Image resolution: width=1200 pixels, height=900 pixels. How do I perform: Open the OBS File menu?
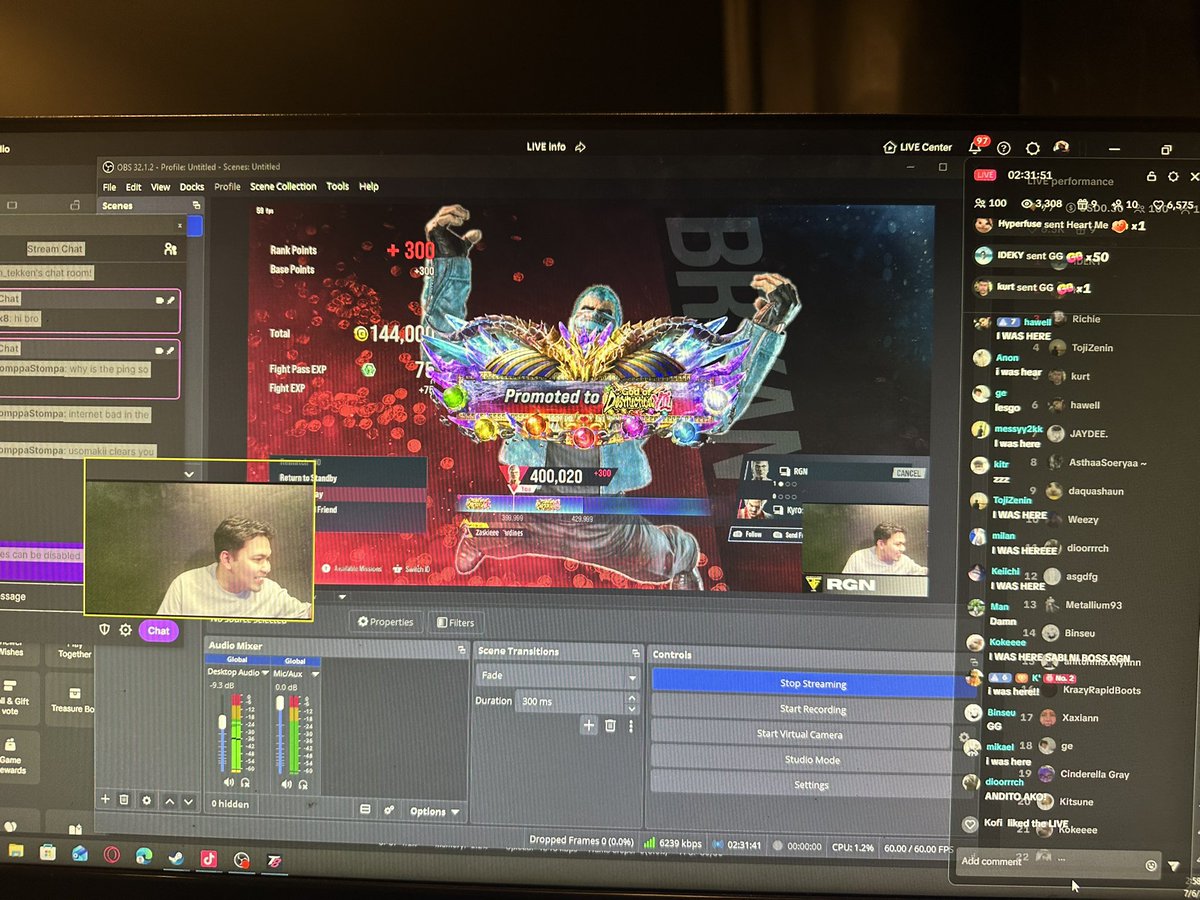tap(109, 187)
